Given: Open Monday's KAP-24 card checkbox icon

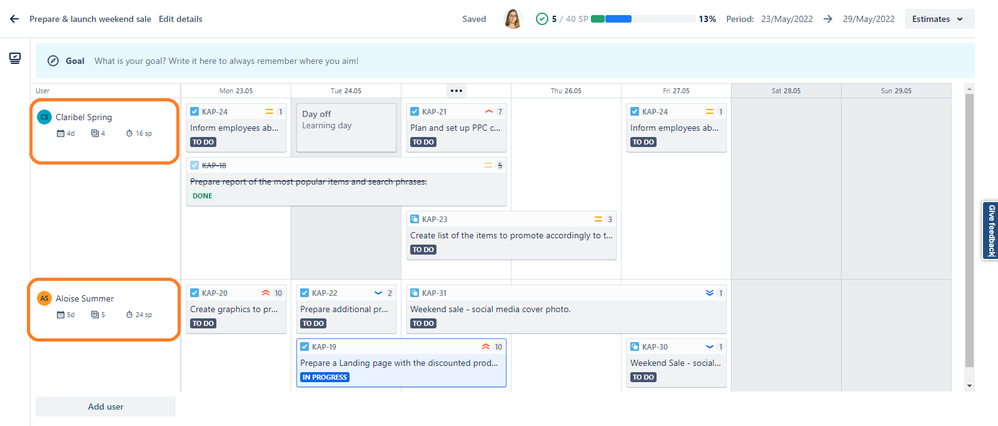Looking at the screenshot, I should [x=194, y=112].
